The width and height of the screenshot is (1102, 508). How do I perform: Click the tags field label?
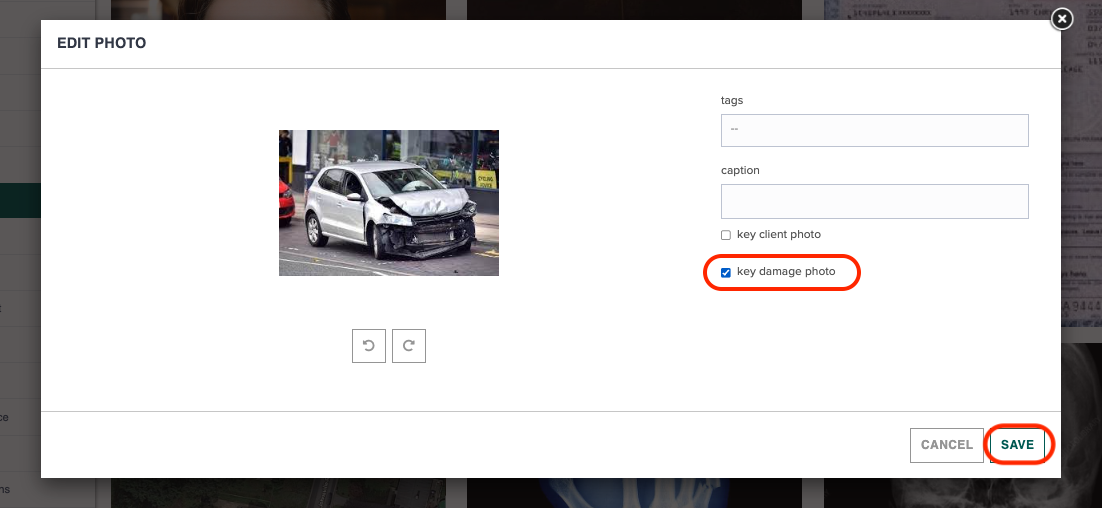click(x=732, y=100)
